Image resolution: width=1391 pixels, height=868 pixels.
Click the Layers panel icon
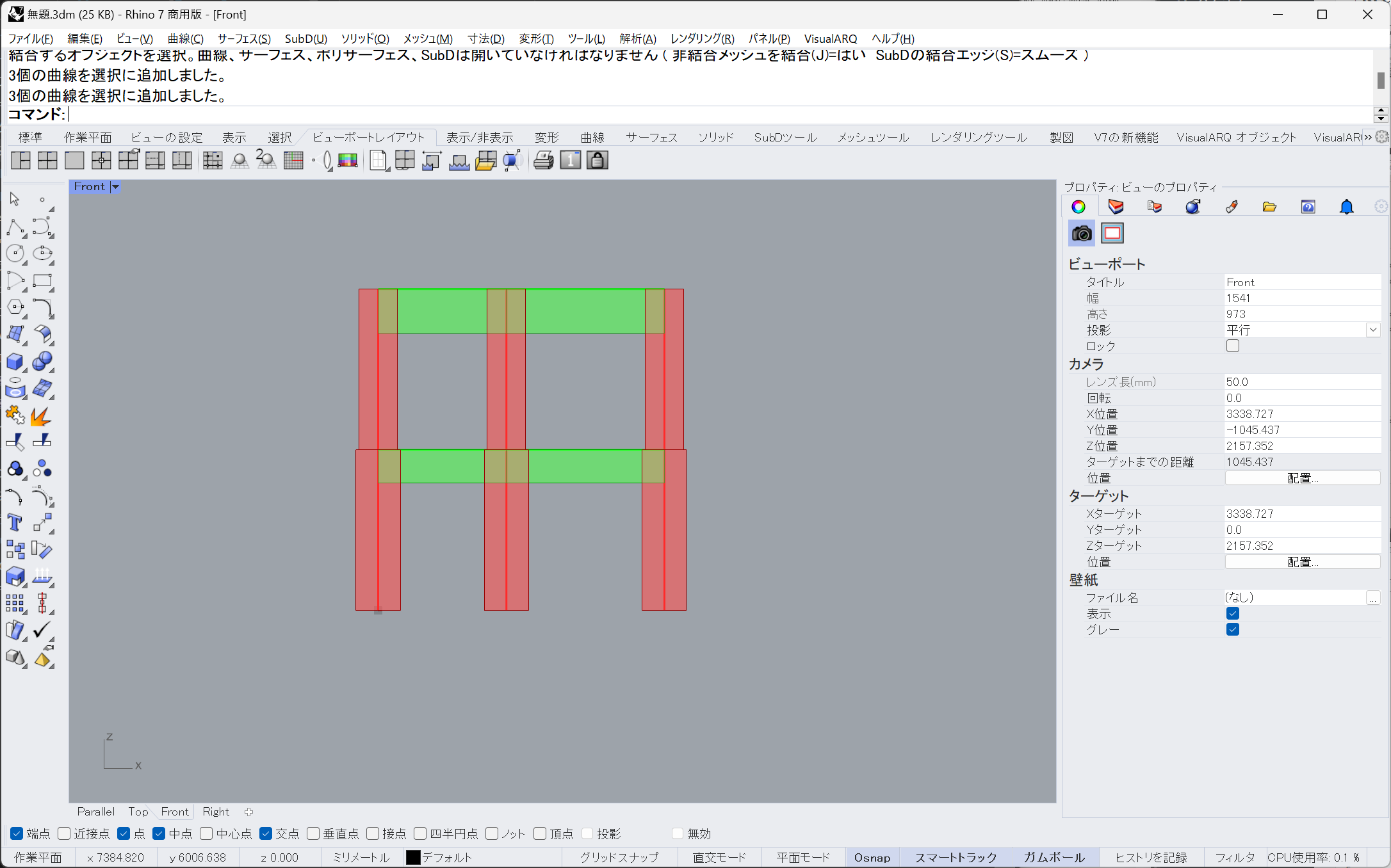click(1116, 207)
